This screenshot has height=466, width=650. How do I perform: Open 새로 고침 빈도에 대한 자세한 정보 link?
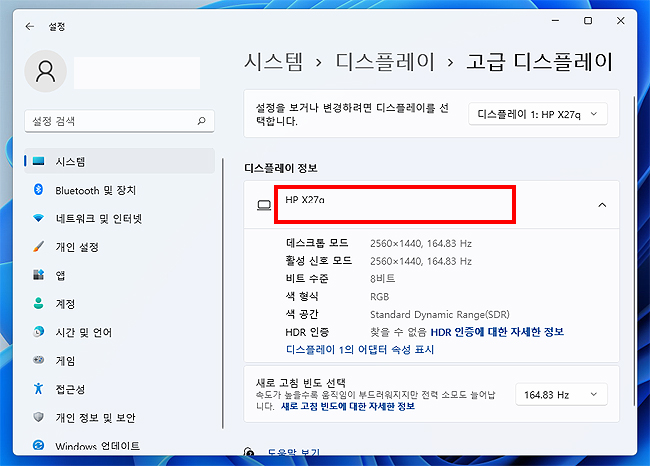point(348,406)
